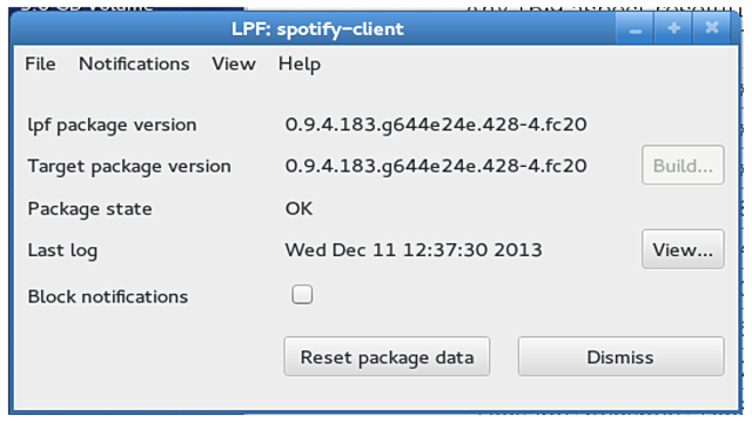Maximize the LPF window with plus icon
The image size is (752, 423).
673,29
